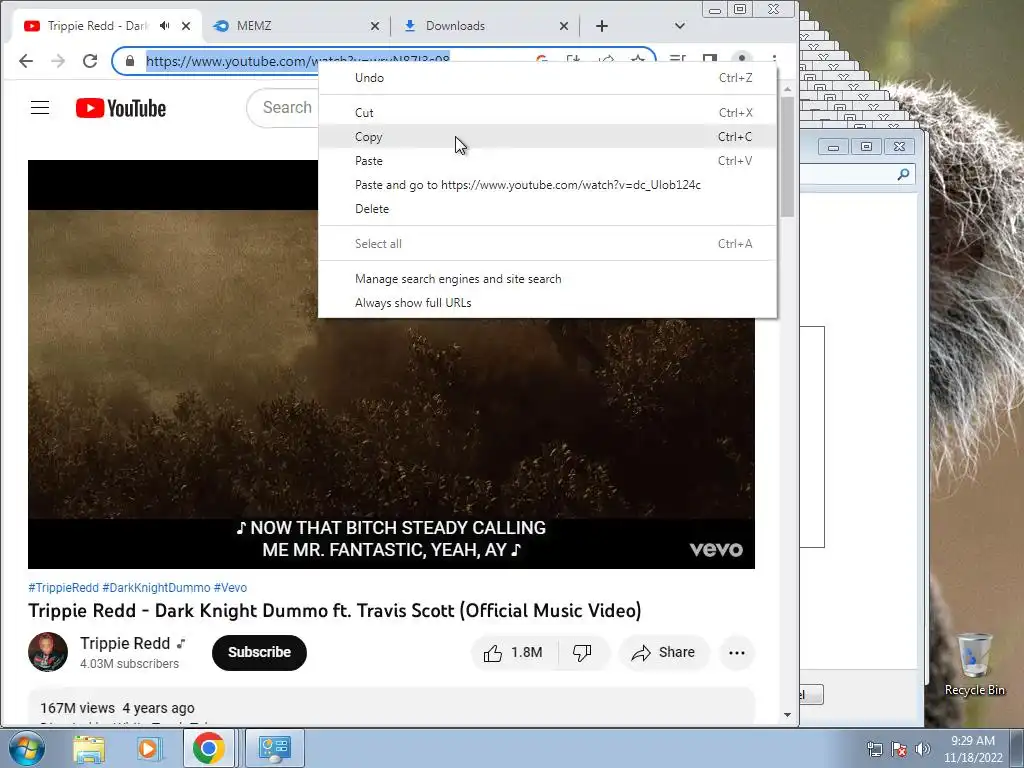Open more actions three-dot menu below video
The width and height of the screenshot is (1024, 768).
tap(737, 652)
